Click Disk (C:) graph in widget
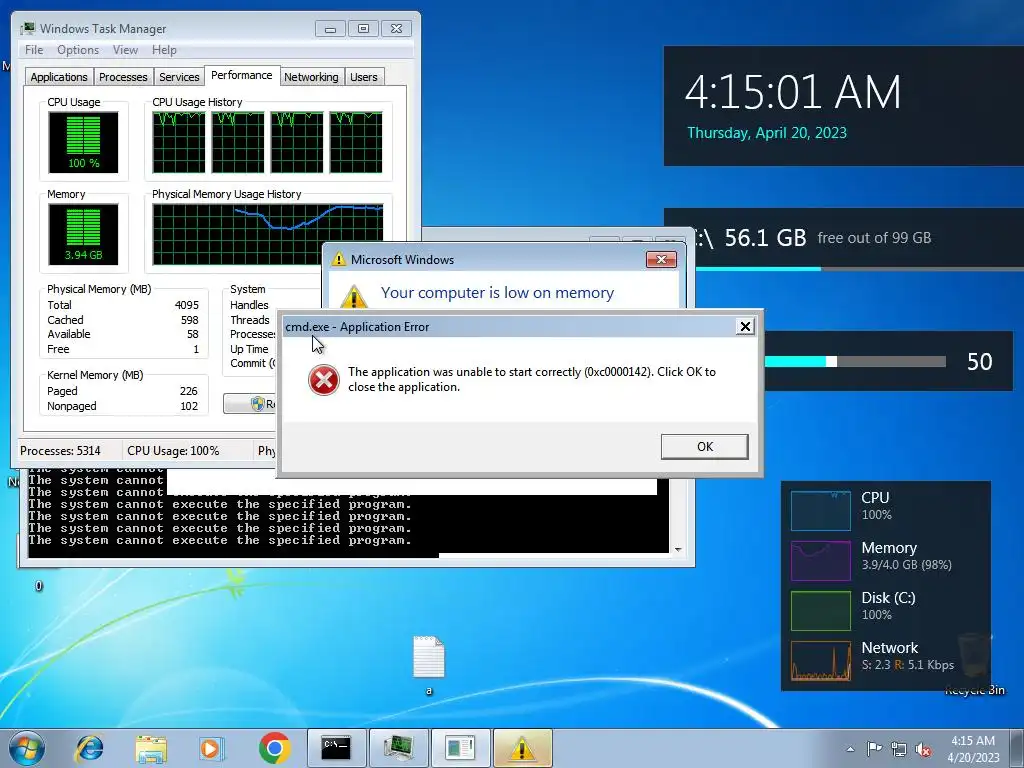Screen dimensions: 1024x768 pyautogui.click(x=821, y=611)
